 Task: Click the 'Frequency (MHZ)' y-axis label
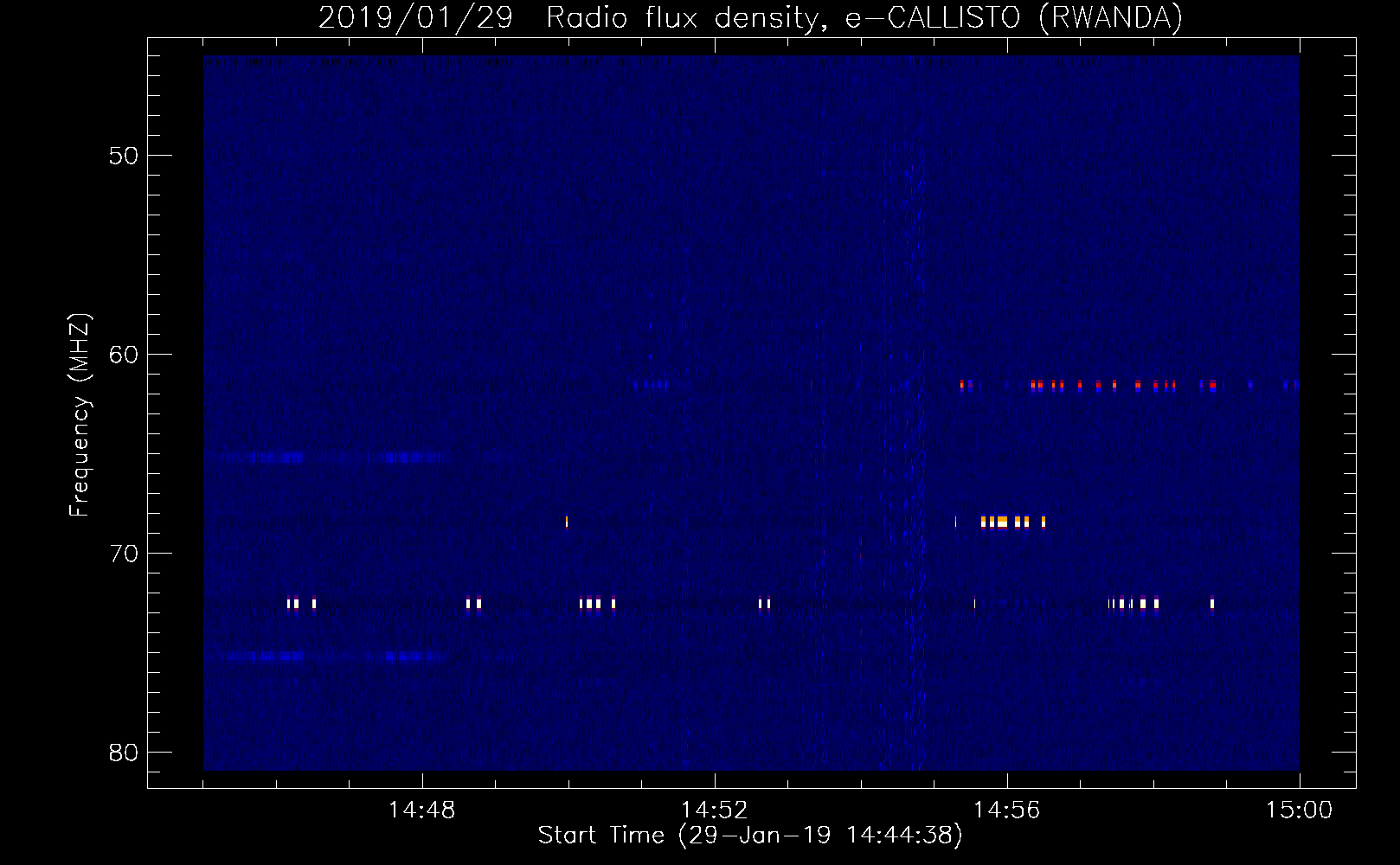pyautogui.click(x=80, y=414)
